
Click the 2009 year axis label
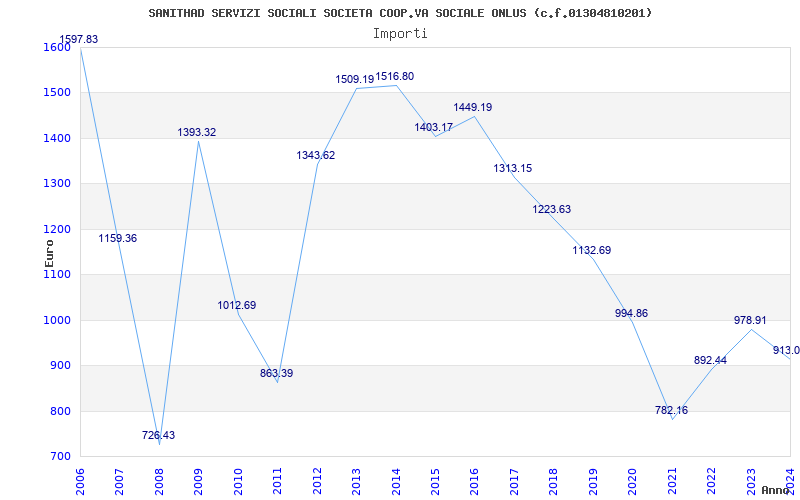[198, 481]
